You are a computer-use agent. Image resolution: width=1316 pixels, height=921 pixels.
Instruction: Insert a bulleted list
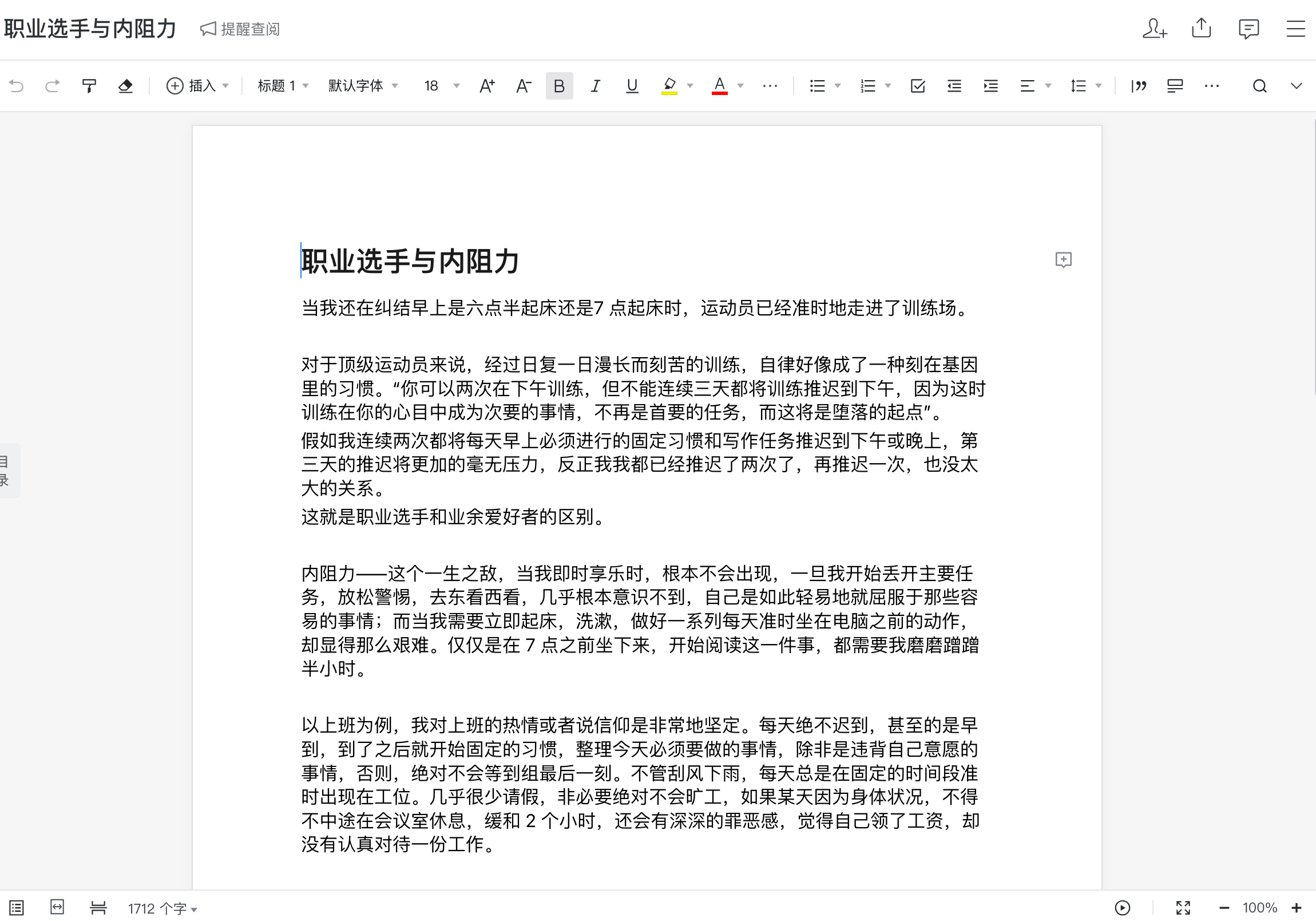(817, 86)
